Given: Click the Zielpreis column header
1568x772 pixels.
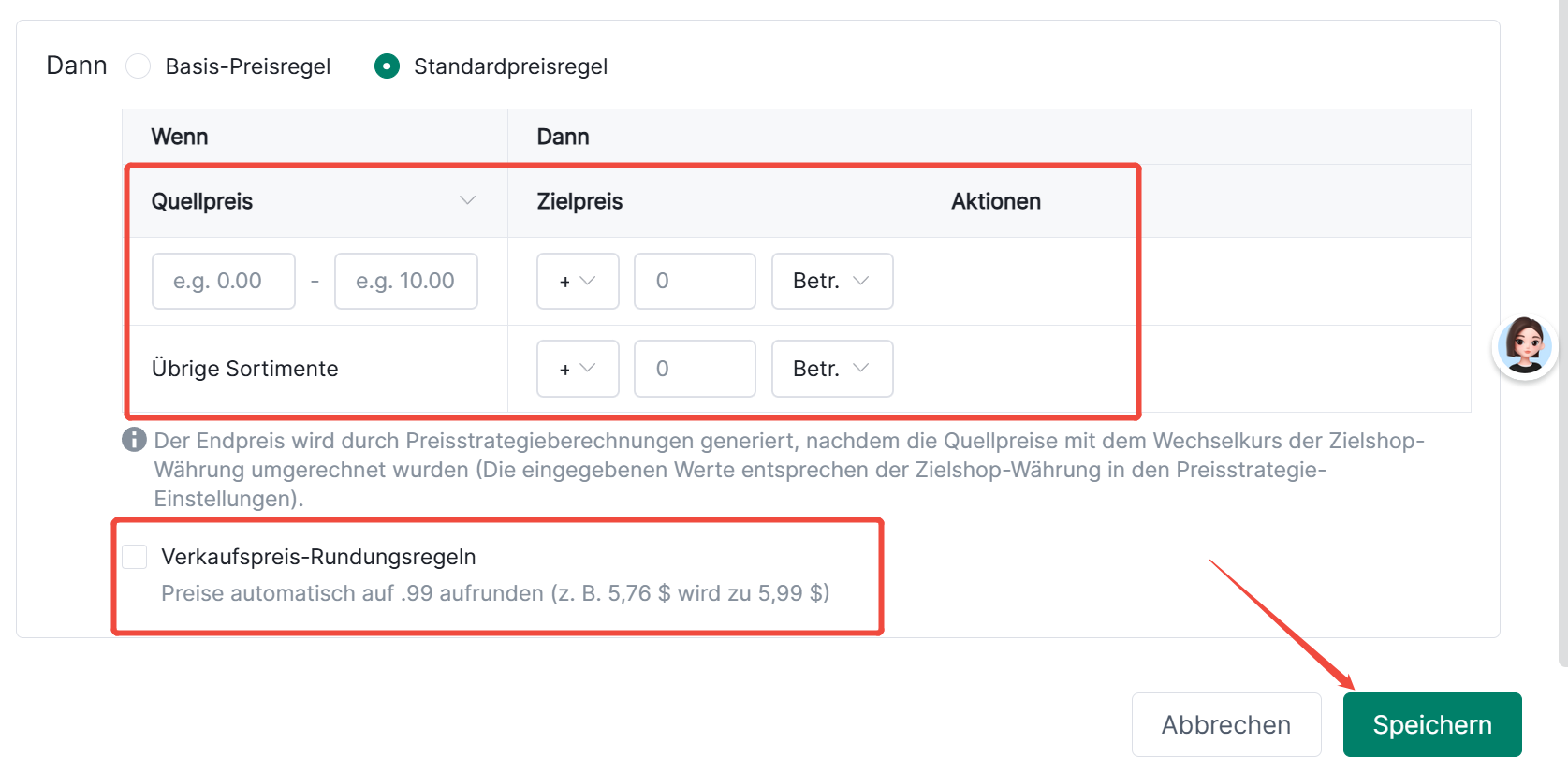Looking at the screenshot, I should click(x=579, y=201).
